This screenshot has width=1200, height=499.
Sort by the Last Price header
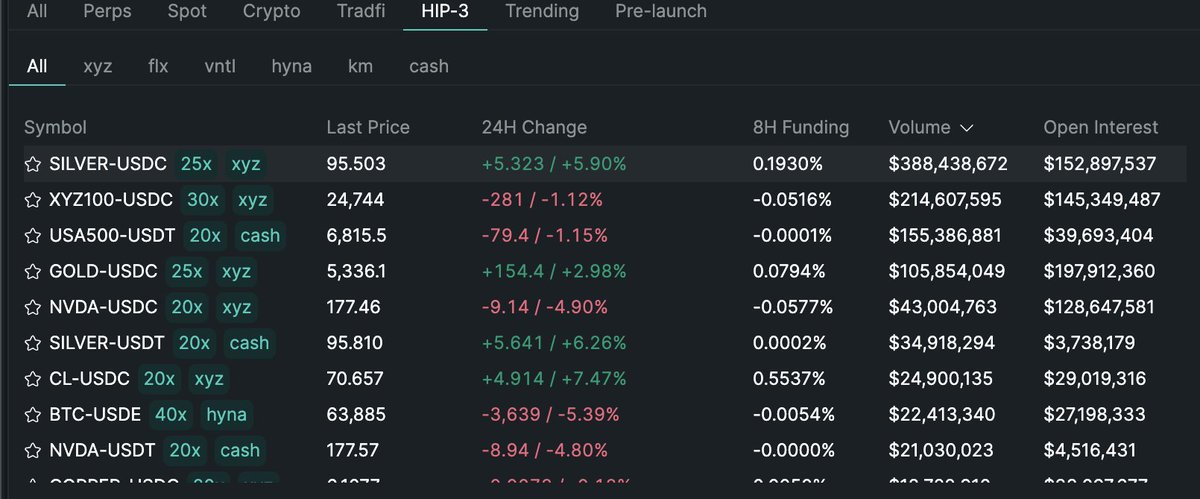pos(367,128)
